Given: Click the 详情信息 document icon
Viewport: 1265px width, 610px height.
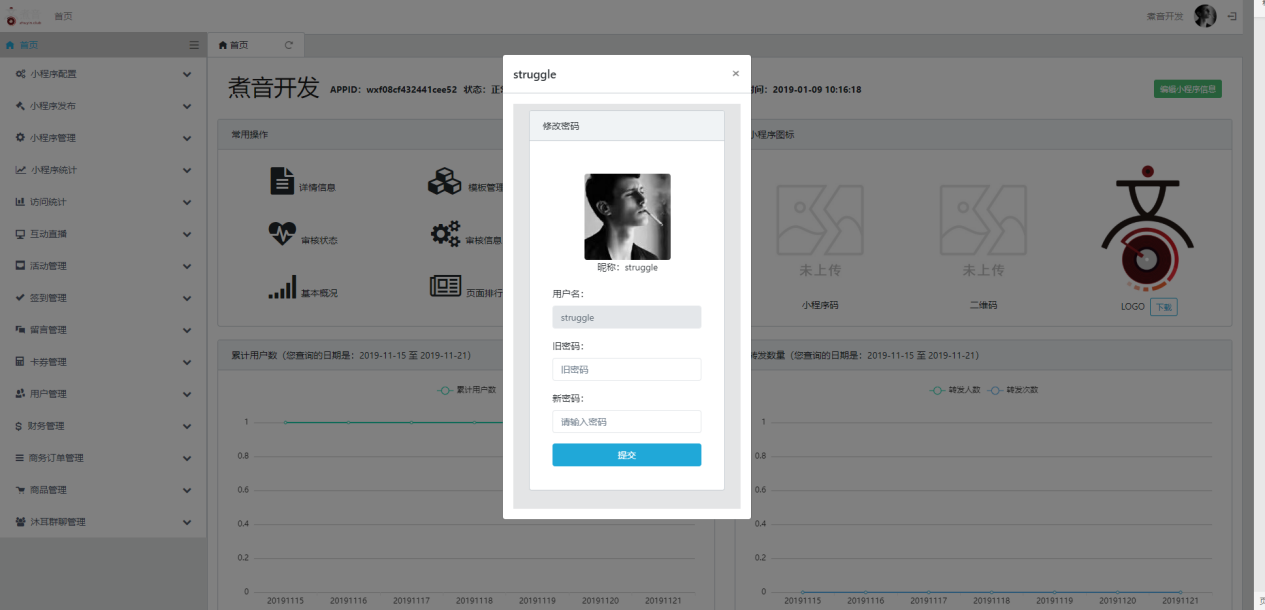Looking at the screenshot, I should [282, 181].
